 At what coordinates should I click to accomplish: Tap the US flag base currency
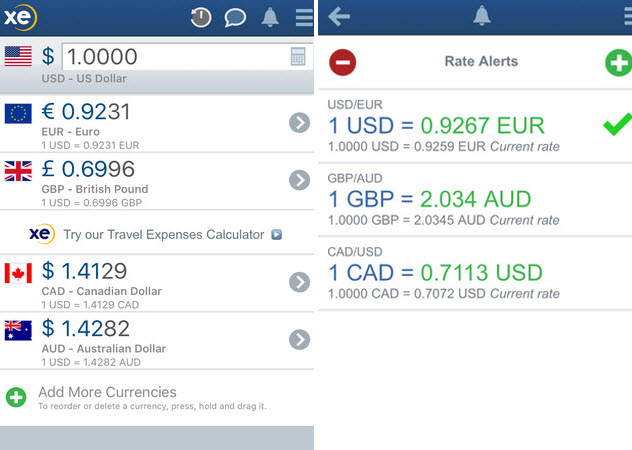click(x=18, y=56)
